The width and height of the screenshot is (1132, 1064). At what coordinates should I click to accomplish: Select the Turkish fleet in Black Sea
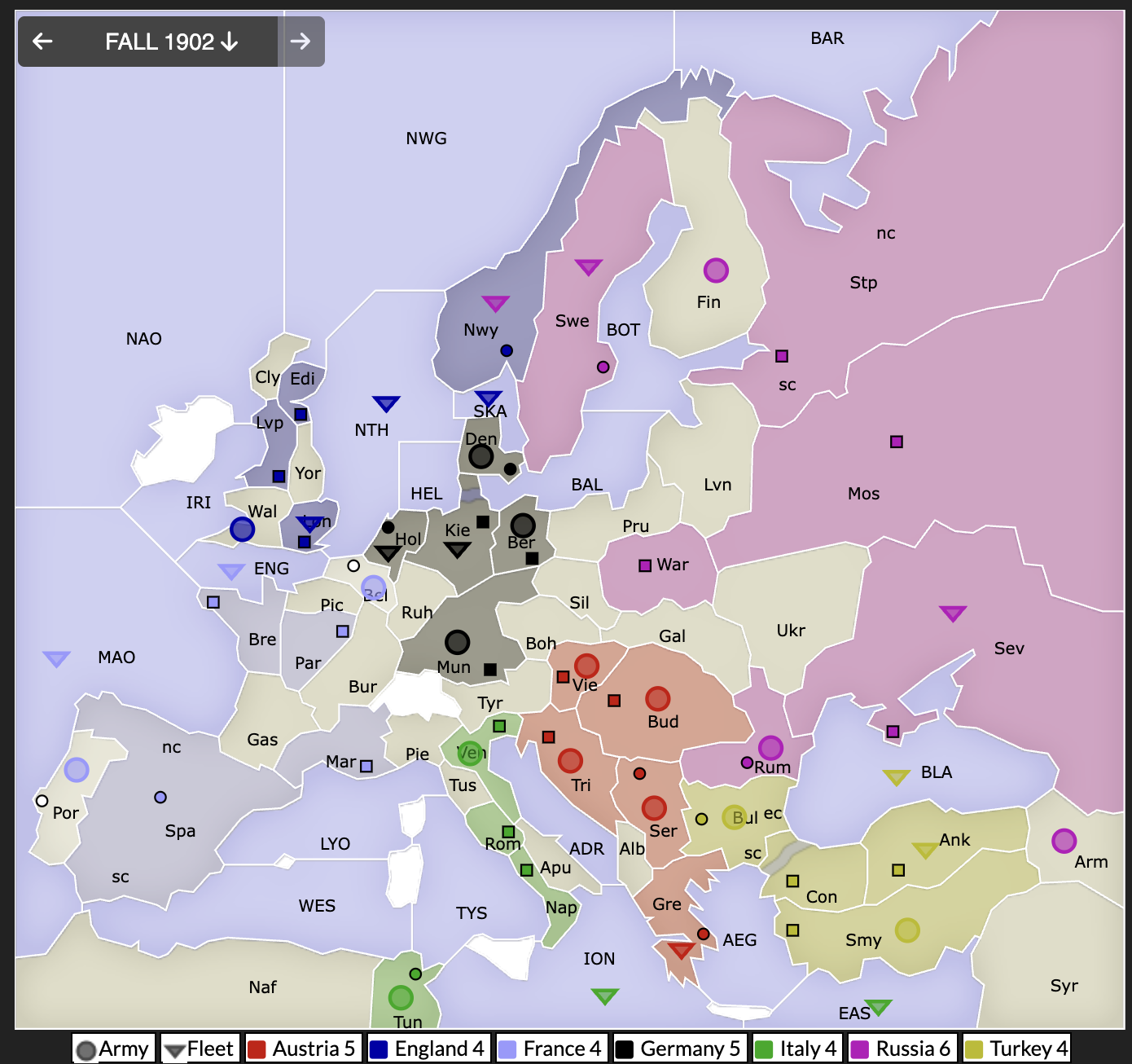click(896, 777)
